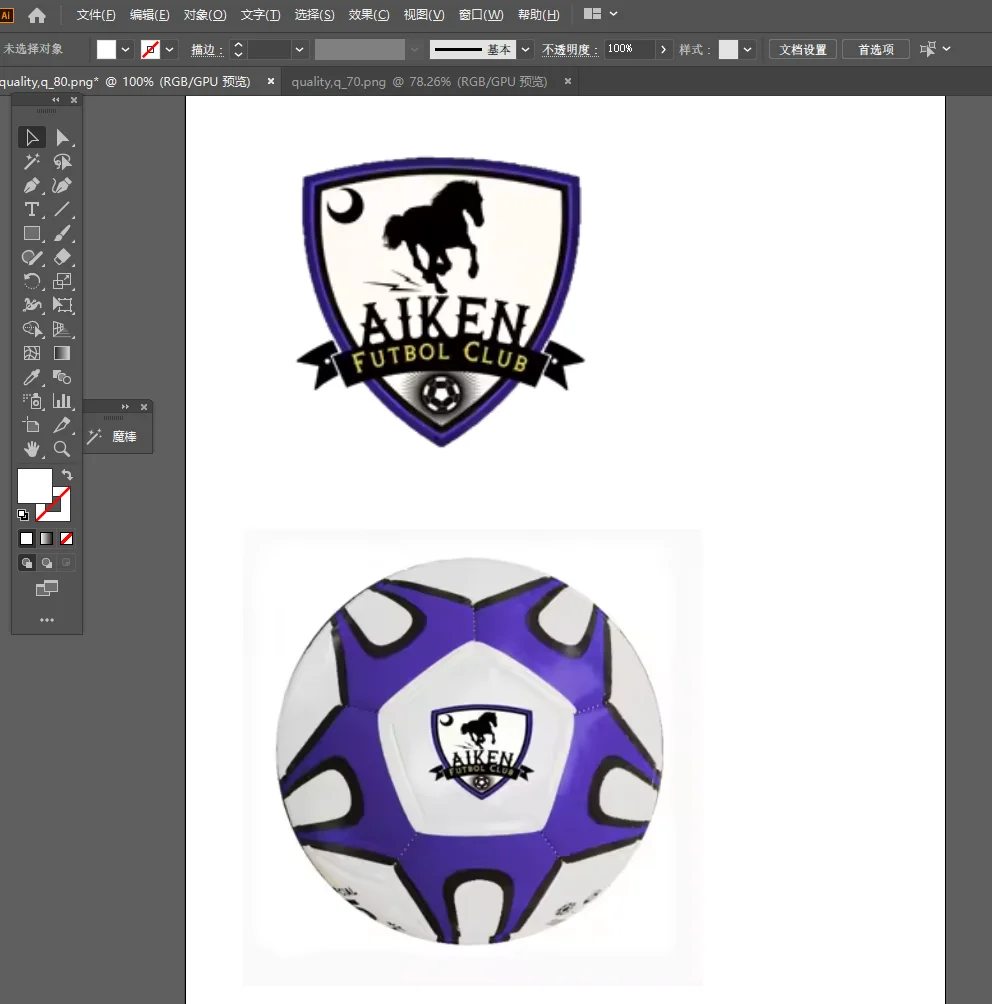Step the stroke weight up/down arrows
Image resolution: width=992 pixels, height=1004 pixels.
click(238, 49)
